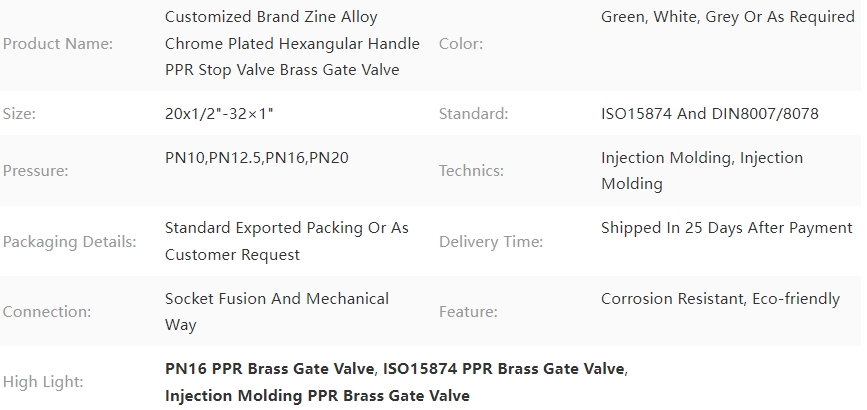Viewport: 867px width, 410px height.
Task: Click the Green, White, Grey color value
Action: 728,17
